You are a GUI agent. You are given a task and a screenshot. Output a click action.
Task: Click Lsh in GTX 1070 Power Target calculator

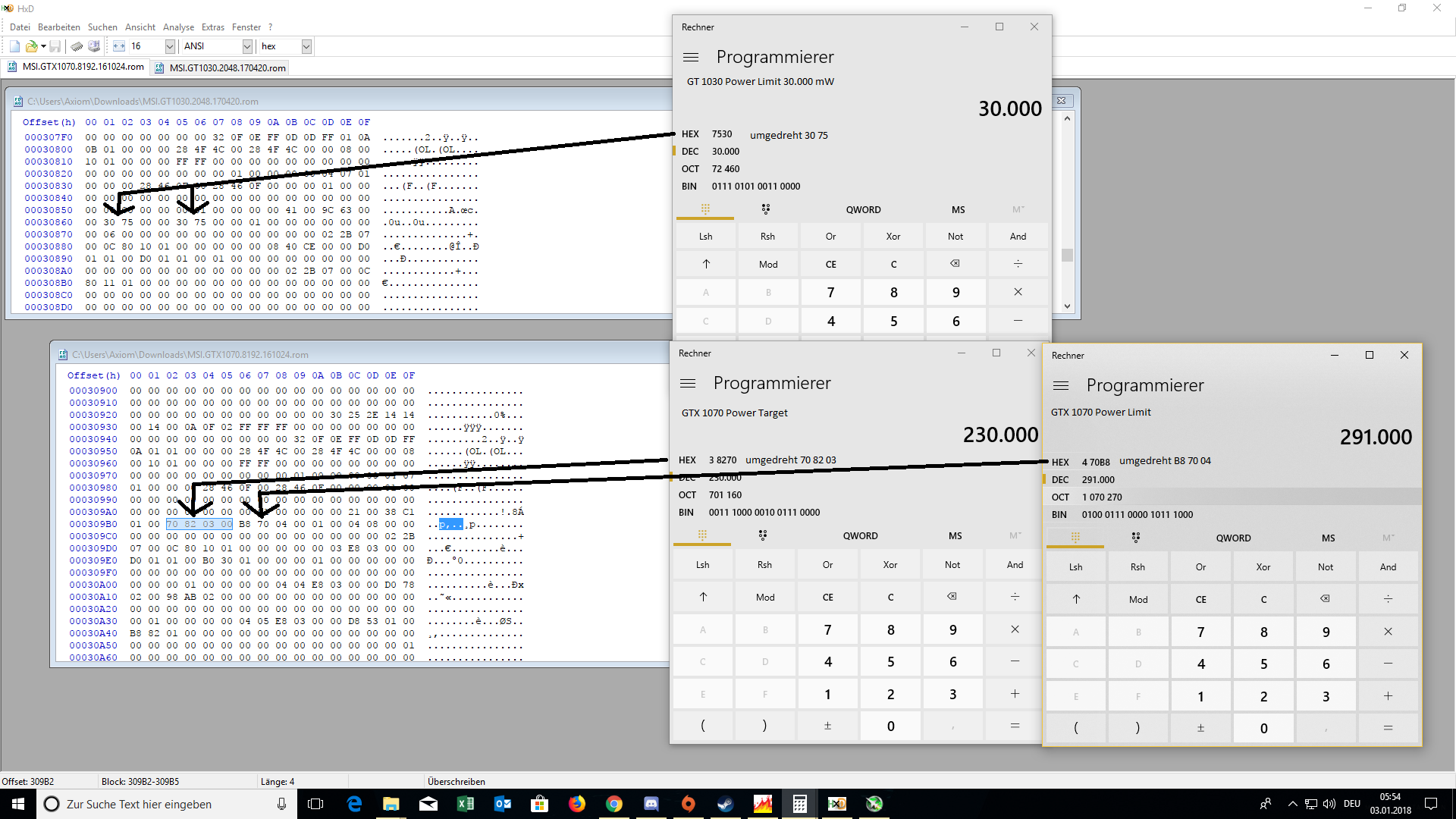[703, 564]
